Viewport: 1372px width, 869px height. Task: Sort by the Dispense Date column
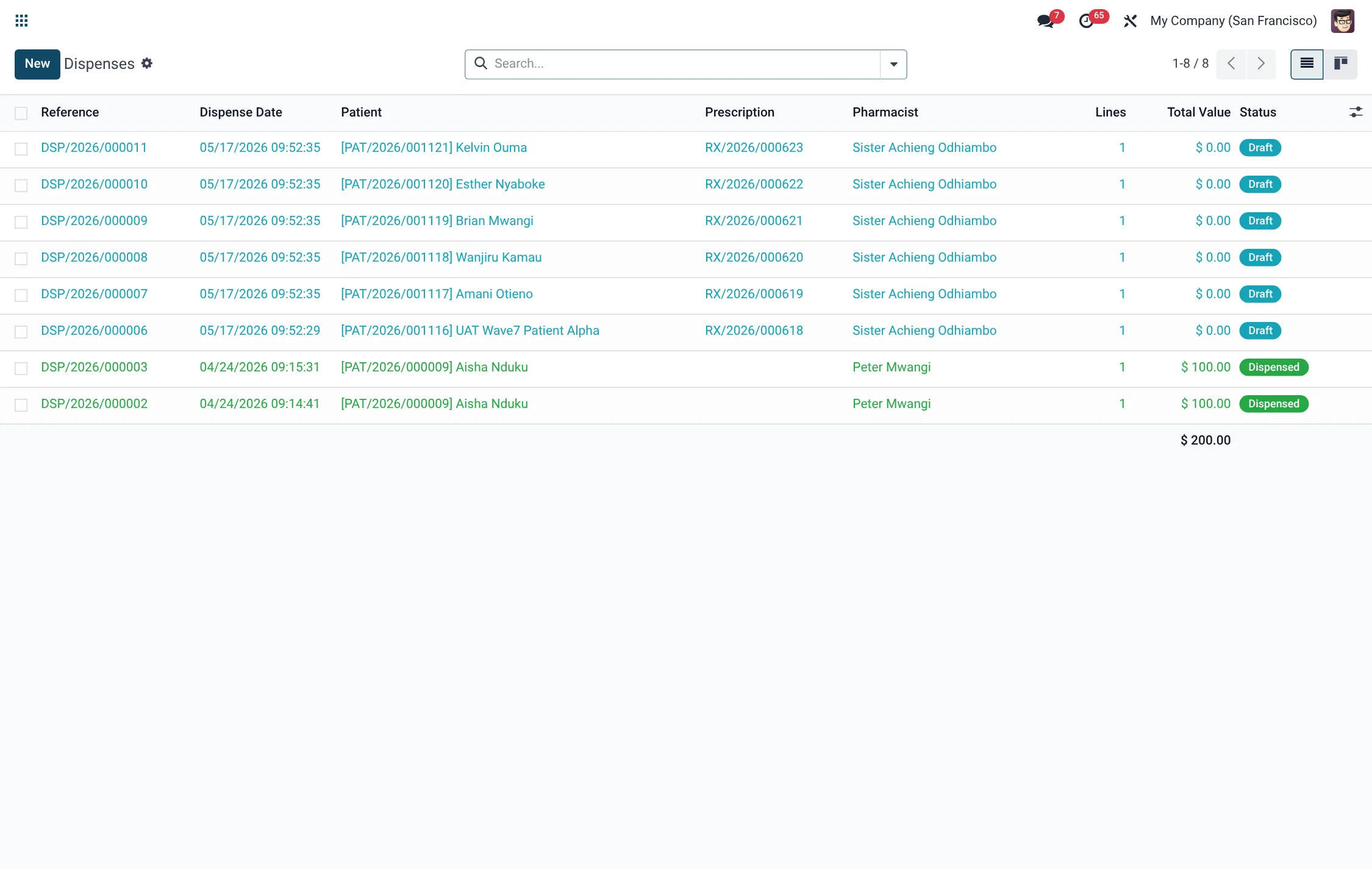(241, 112)
